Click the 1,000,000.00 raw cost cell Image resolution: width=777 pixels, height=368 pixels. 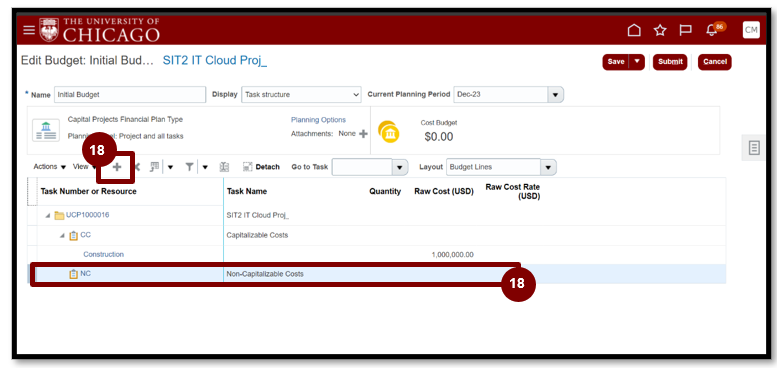click(452, 255)
